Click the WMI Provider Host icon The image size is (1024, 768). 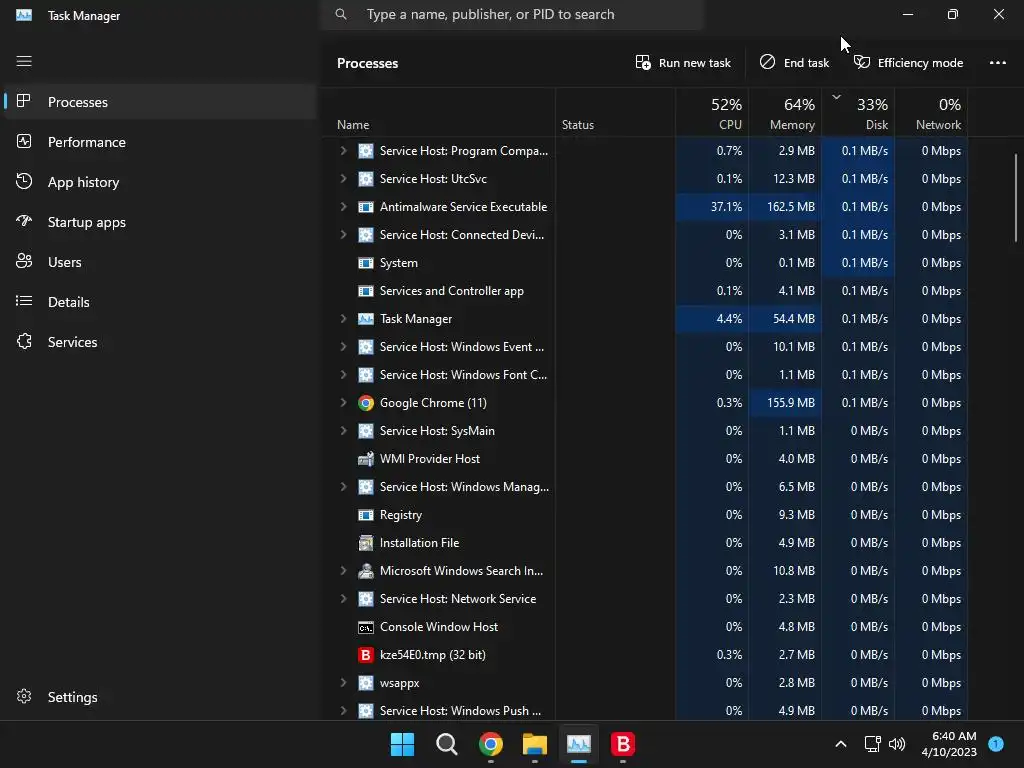coord(366,458)
